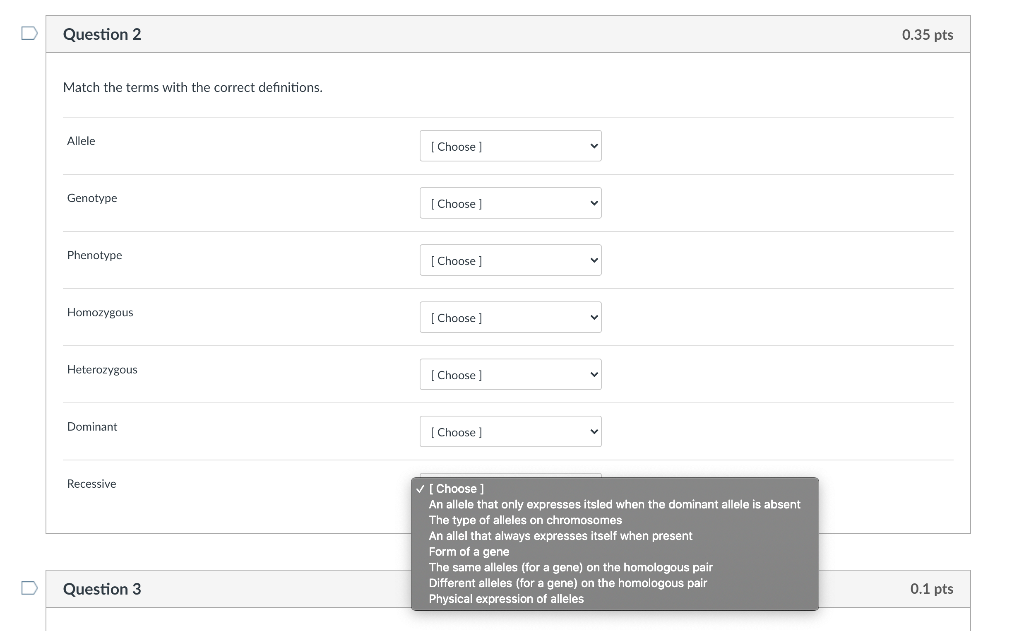Click the 'Match the terms with the correct definitions.' instruction
Image resolution: width=1024 pixels, height=631 pixels.
pyautogui.click(x=193, y=88)
